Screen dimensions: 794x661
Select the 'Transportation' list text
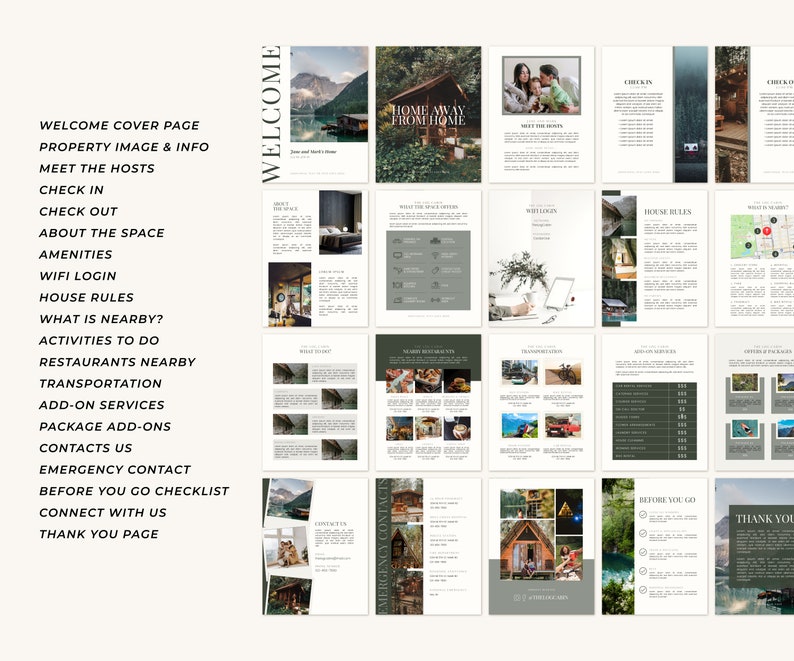[101, 384]
